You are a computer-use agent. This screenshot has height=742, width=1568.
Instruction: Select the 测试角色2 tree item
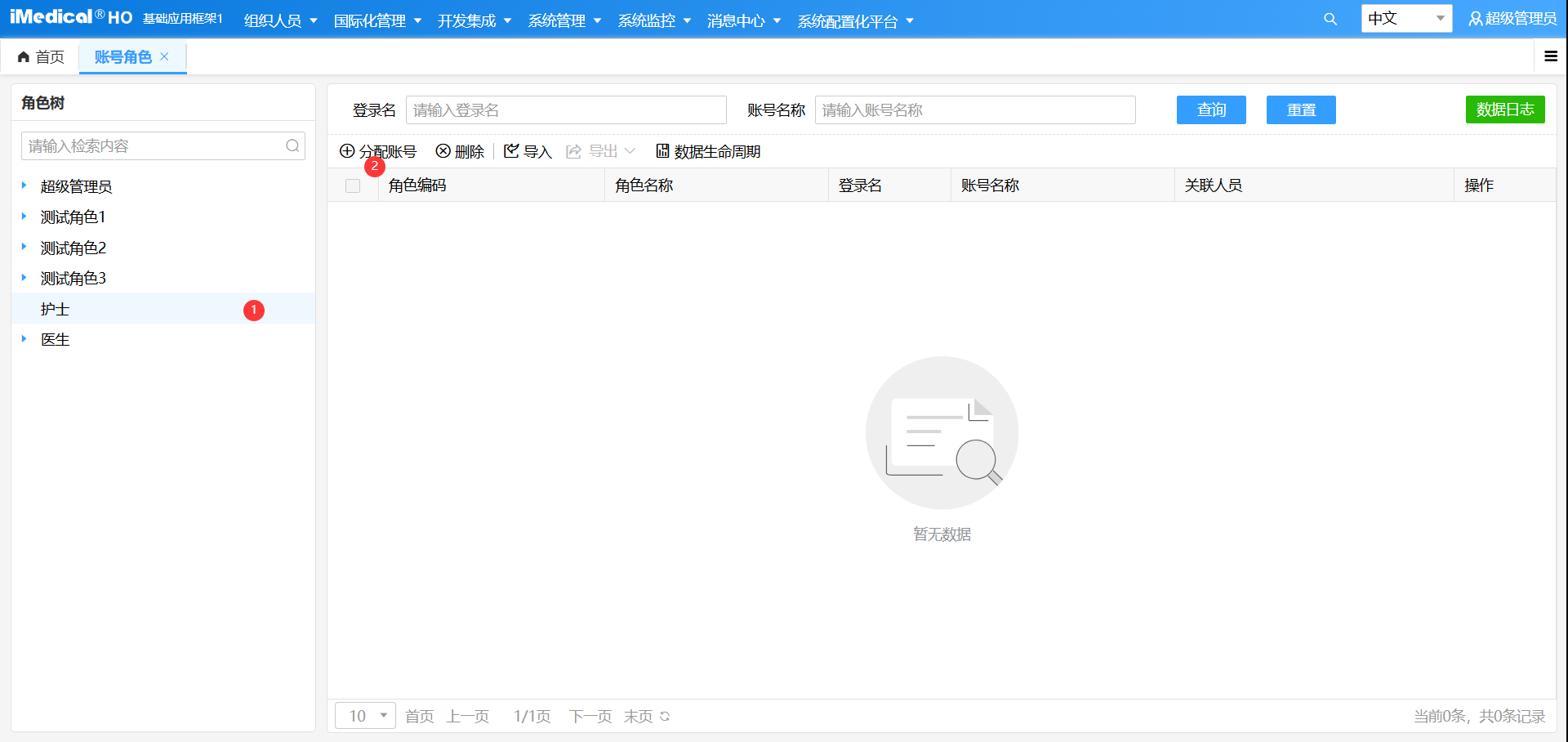click(x=73, y=248)
